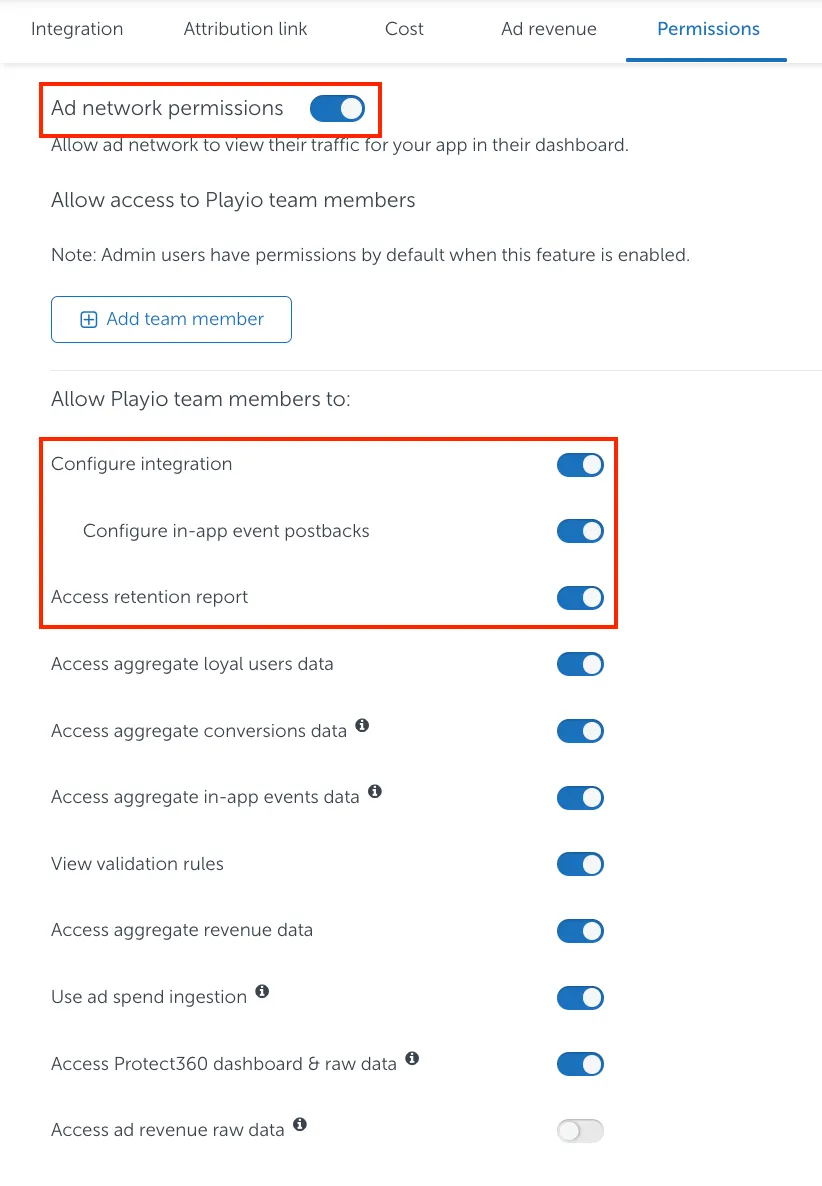The image size is (822, 1186).
Task: Enable Access ad revenue raw data
Action: 580,1130
